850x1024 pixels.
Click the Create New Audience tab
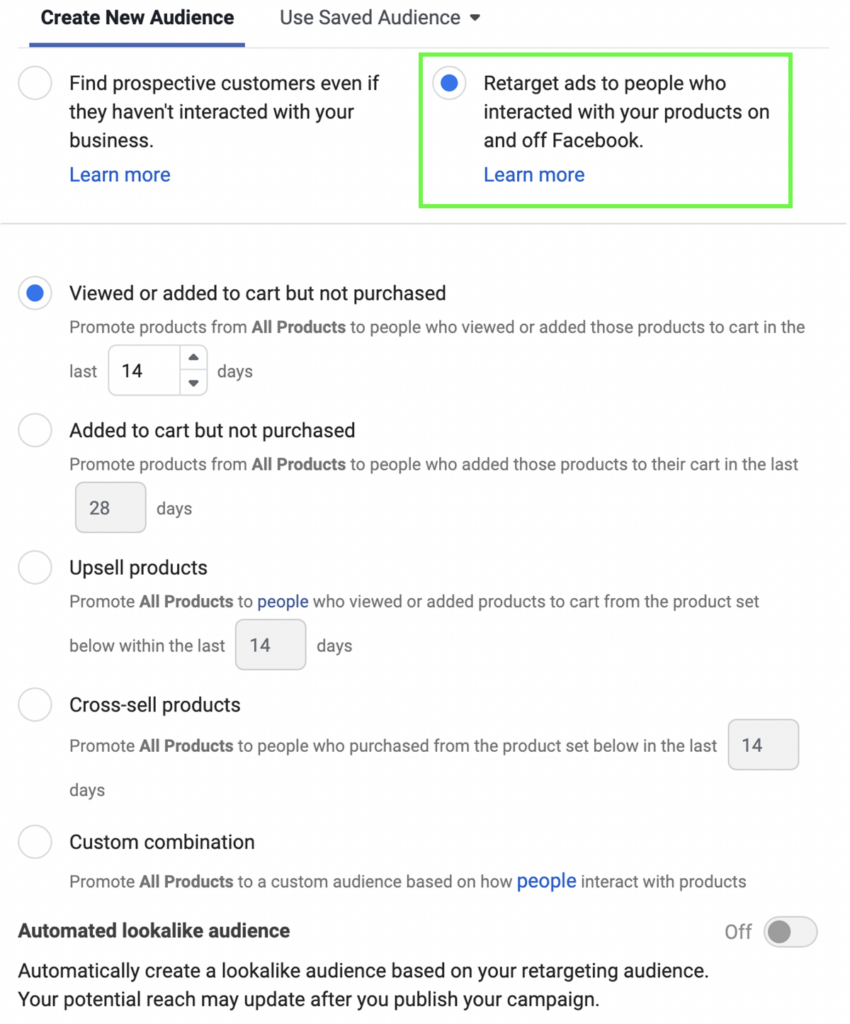[136, 17]
